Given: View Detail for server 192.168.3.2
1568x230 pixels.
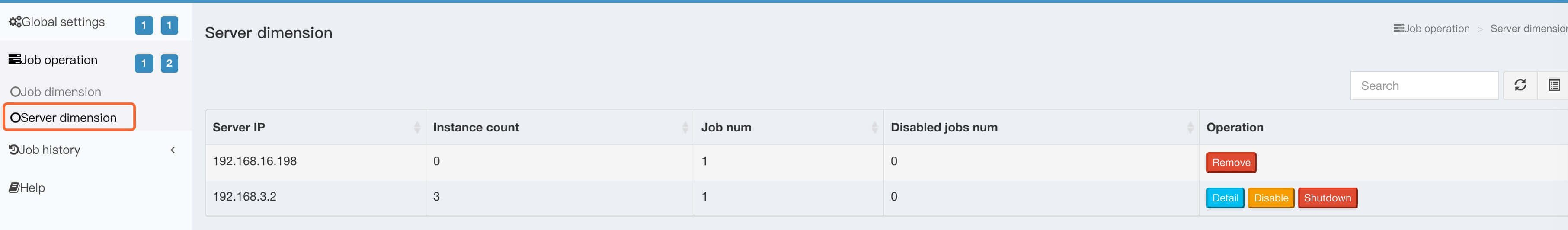Looking at the screenshot, I should [x=1225, y=198].
